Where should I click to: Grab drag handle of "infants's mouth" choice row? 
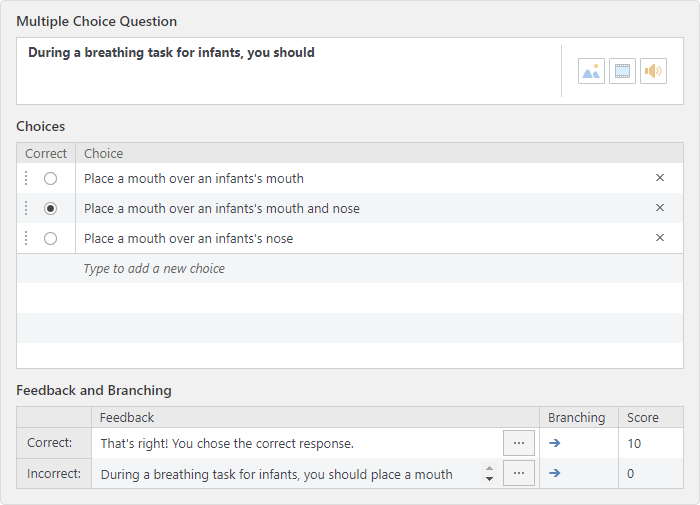coord(26,178)
